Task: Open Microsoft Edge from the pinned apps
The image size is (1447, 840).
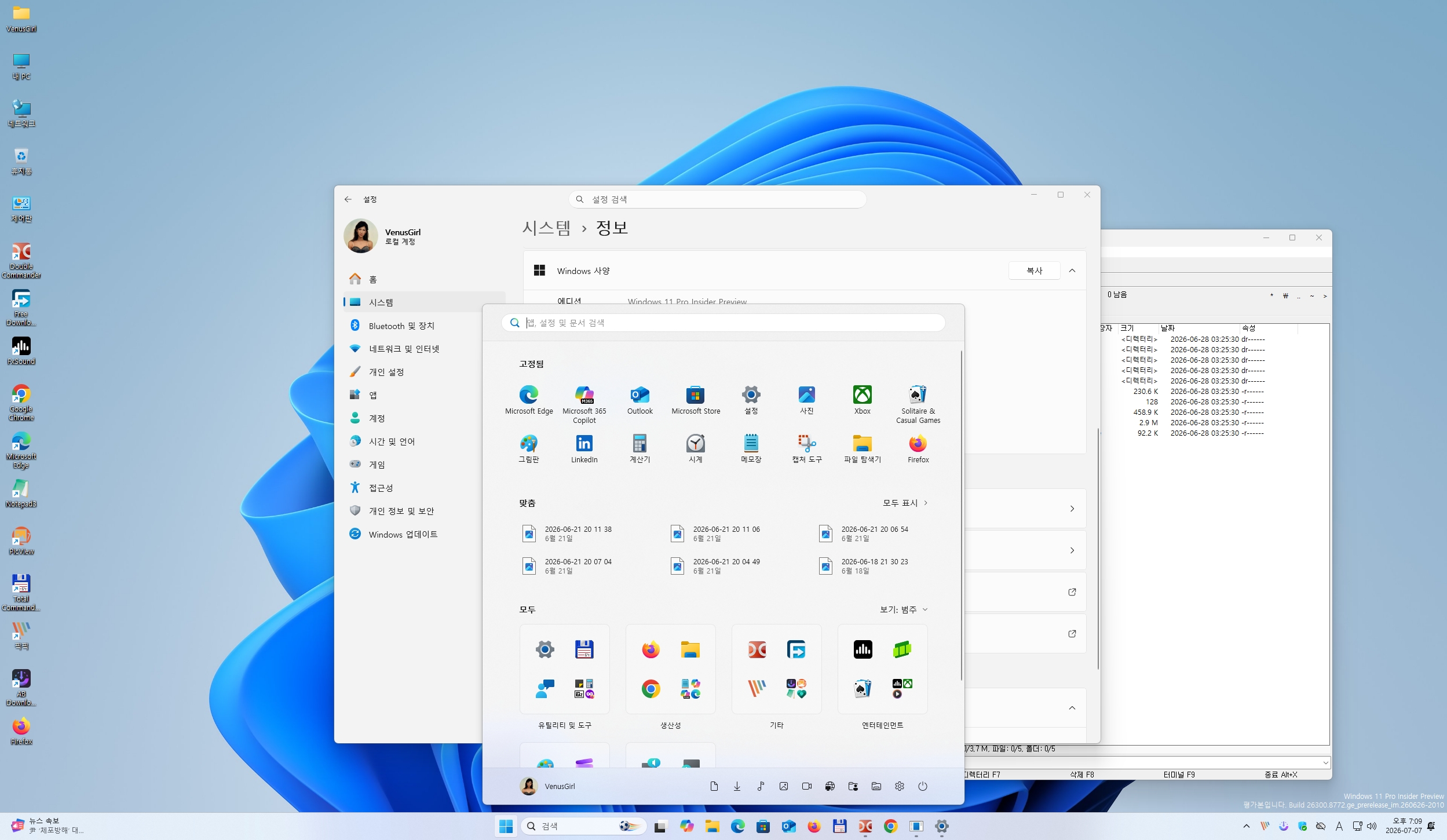Action: (529, 400)
